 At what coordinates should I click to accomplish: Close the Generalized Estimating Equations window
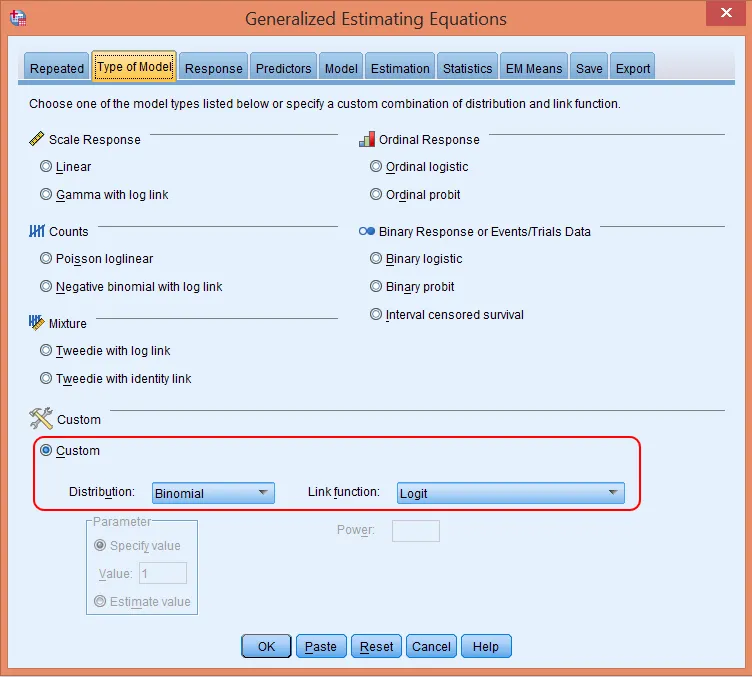(726, 13)
